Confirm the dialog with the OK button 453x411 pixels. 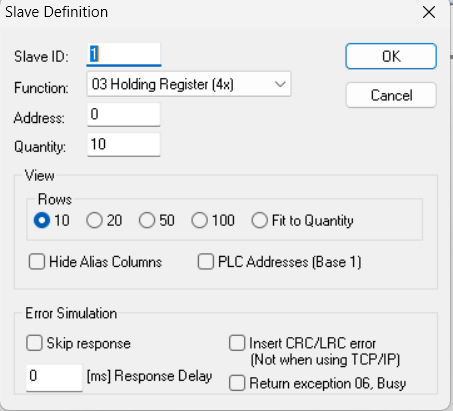391,56
